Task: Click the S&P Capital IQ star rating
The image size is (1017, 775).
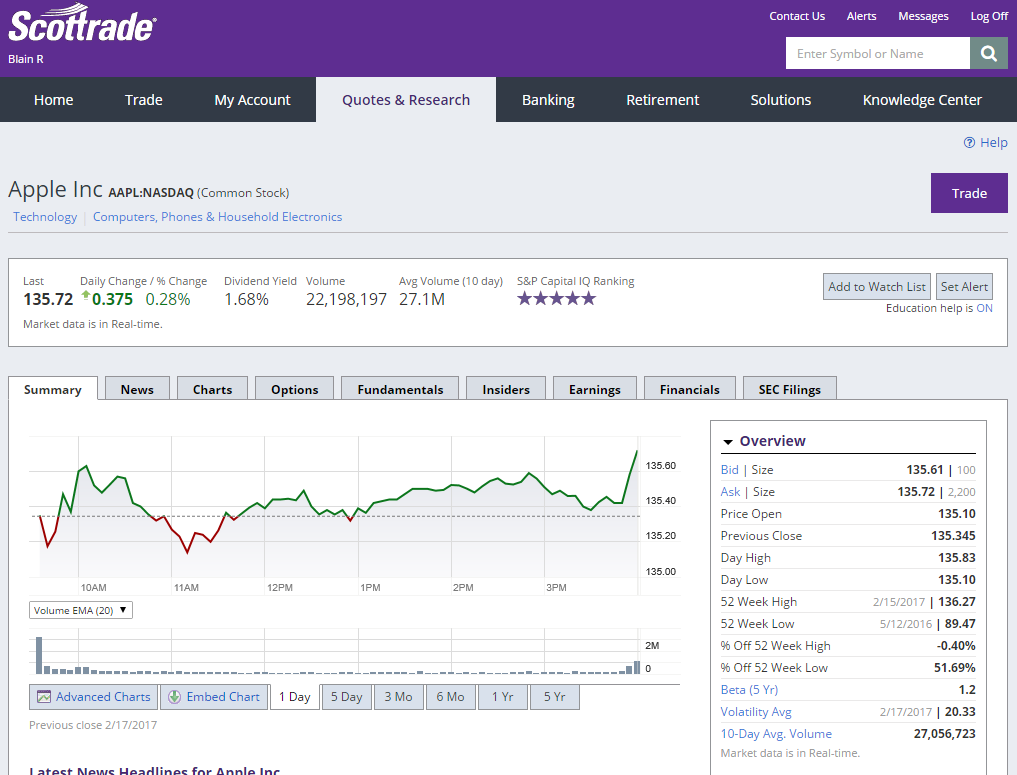Action: 556,299
